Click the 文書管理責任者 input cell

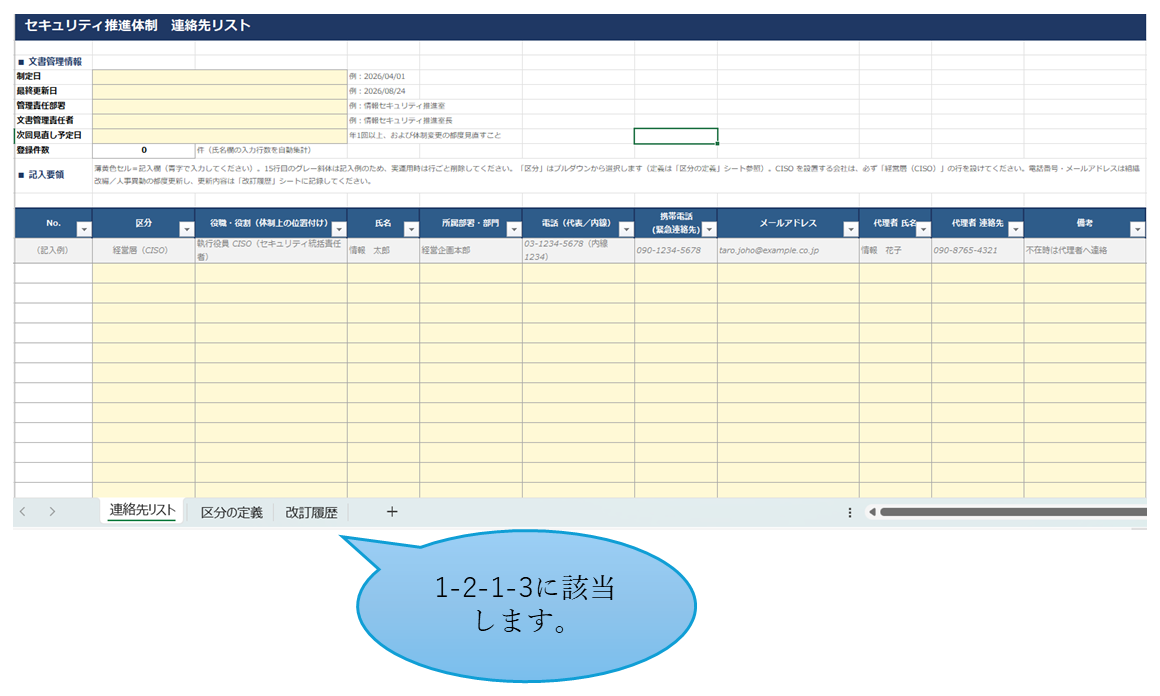coord(220,121)
